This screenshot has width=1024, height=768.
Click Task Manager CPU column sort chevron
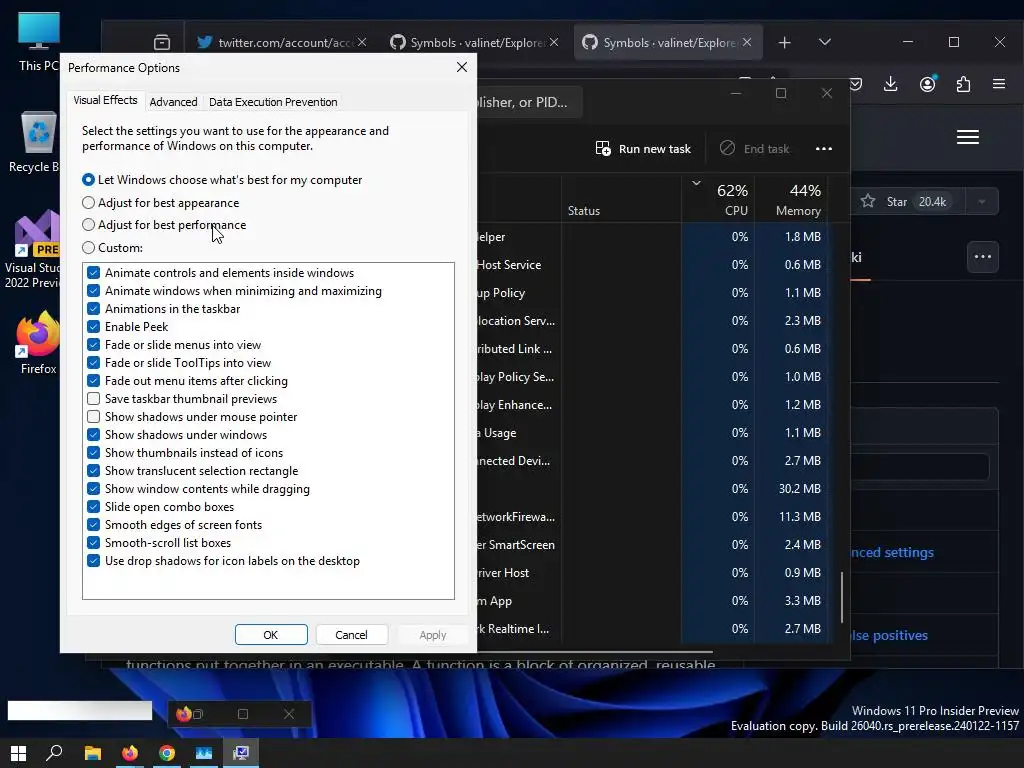tap(696, 183)
